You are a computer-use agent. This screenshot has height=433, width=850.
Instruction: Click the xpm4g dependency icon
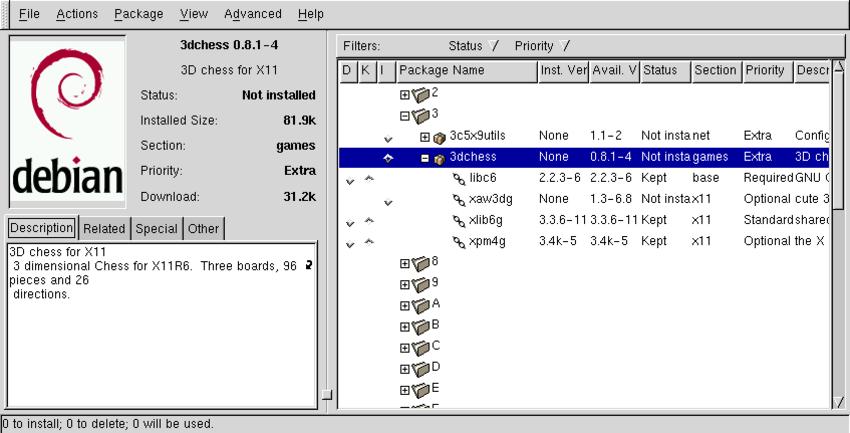[x=459, y=242]
